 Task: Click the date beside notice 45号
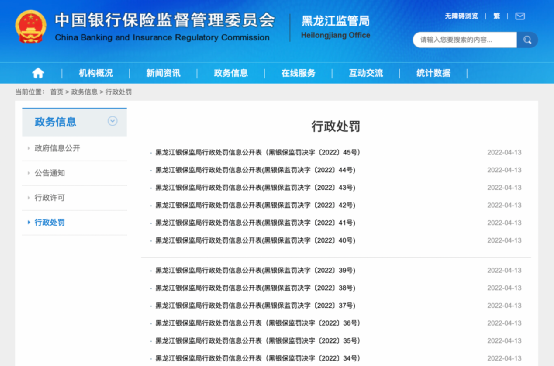504,152
